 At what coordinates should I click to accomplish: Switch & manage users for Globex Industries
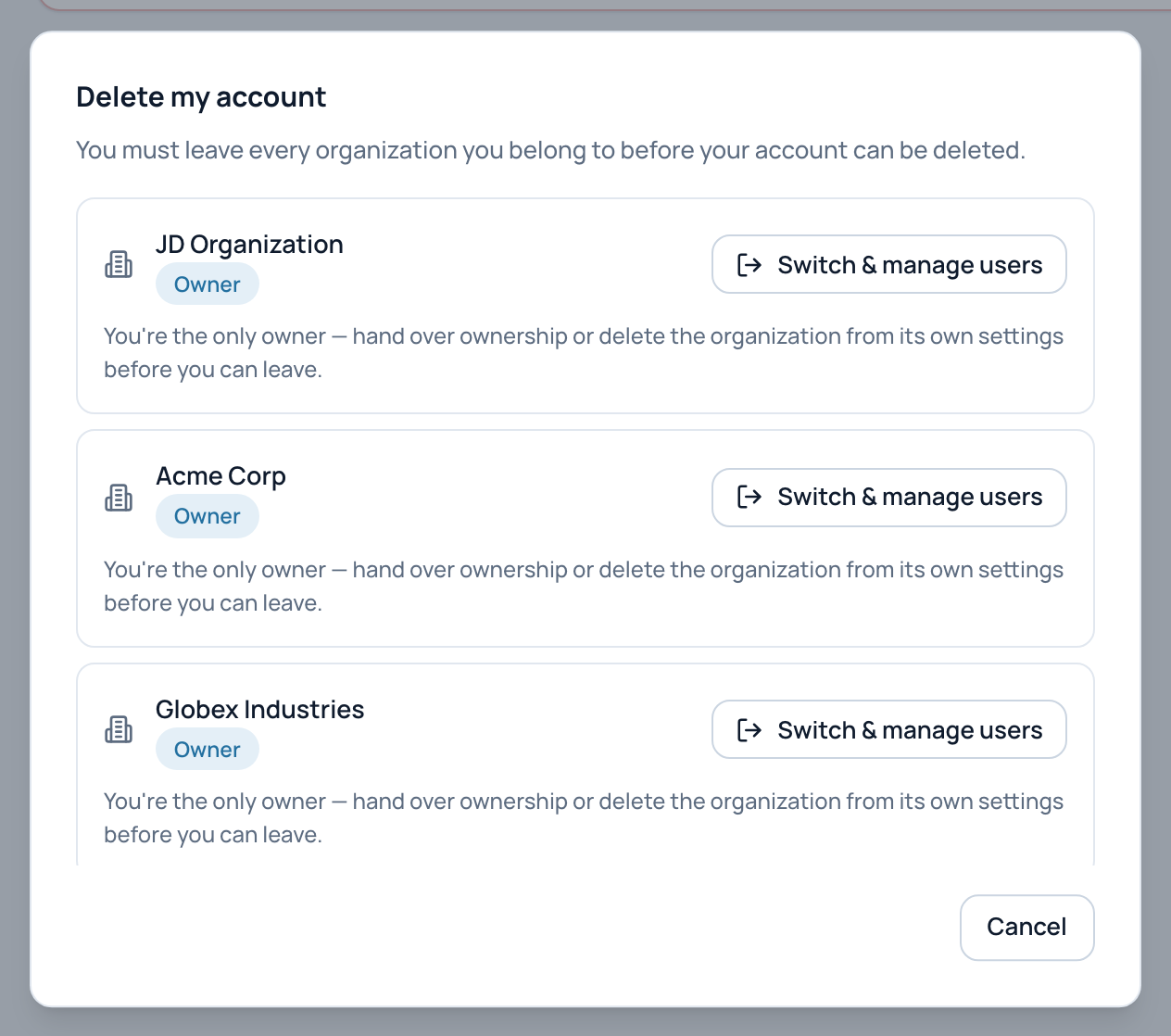pos(888,729)
